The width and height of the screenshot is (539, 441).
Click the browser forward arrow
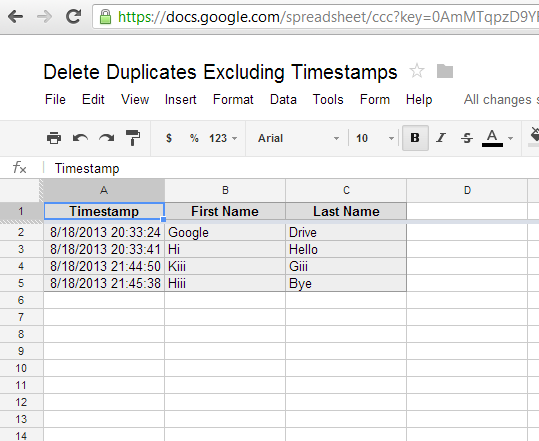coord(44,16)
